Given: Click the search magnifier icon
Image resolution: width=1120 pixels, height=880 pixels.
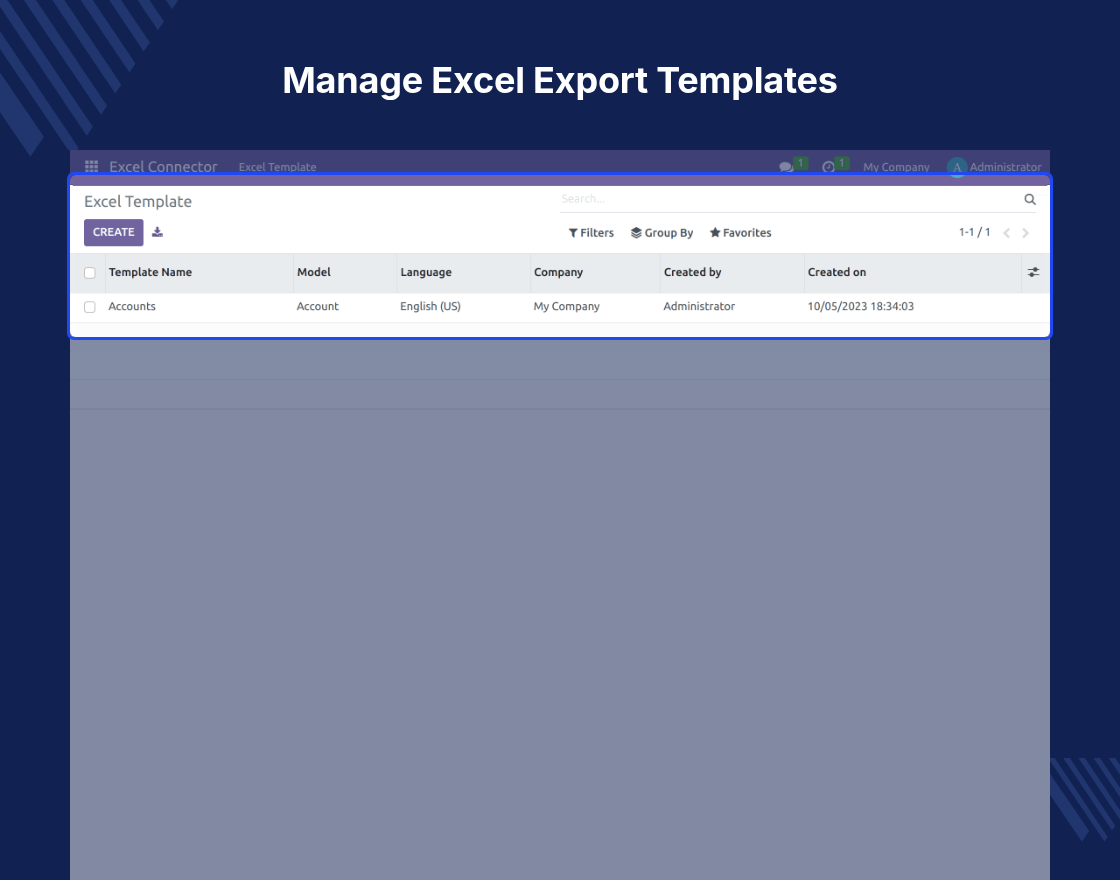Looking at the screenshot, I should pyautogui.click(x=1030, y=199).
